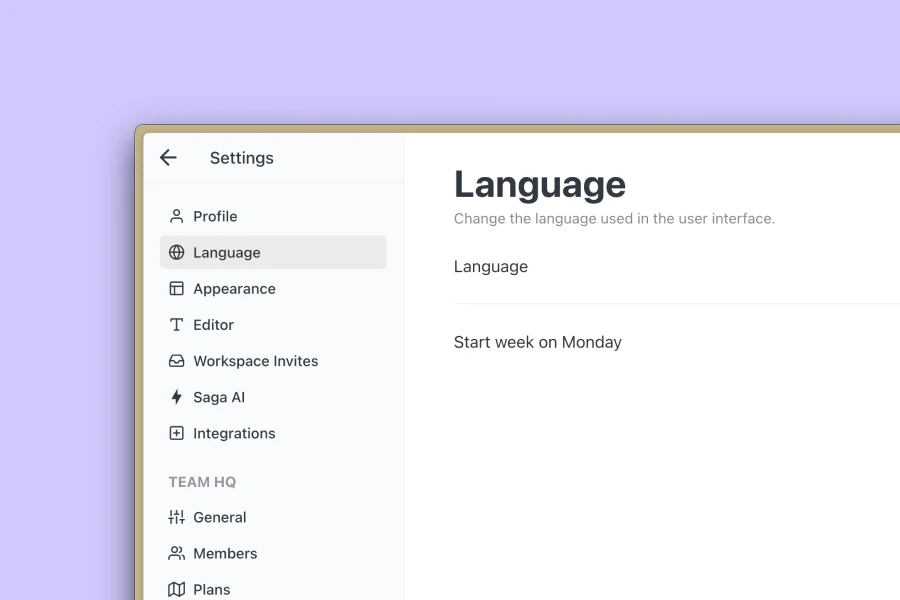
Task: Select Language in the settings sidebar
Action: [x=273, y=252]
